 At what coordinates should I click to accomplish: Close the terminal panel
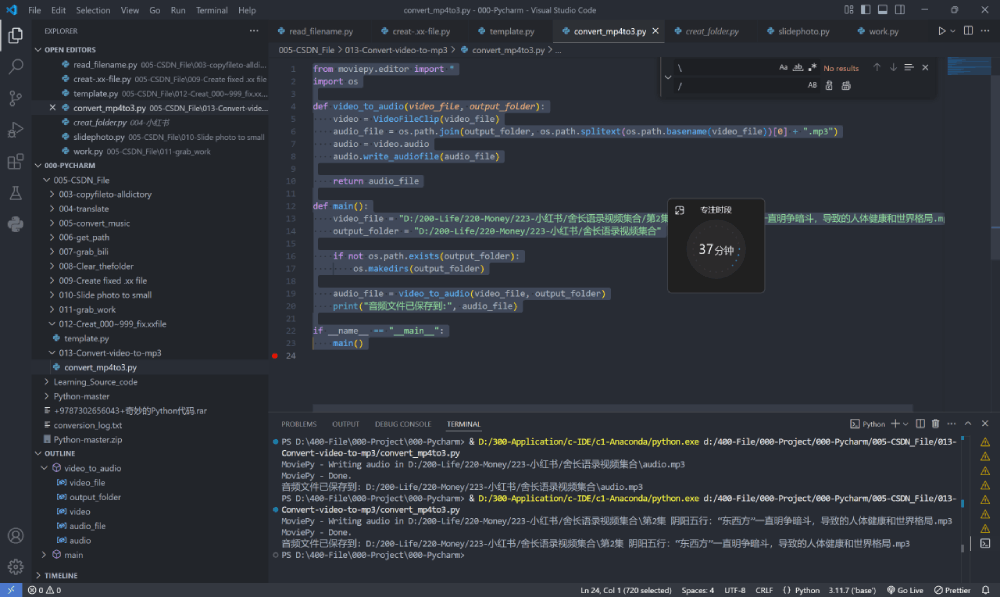[x=985, y=424]
